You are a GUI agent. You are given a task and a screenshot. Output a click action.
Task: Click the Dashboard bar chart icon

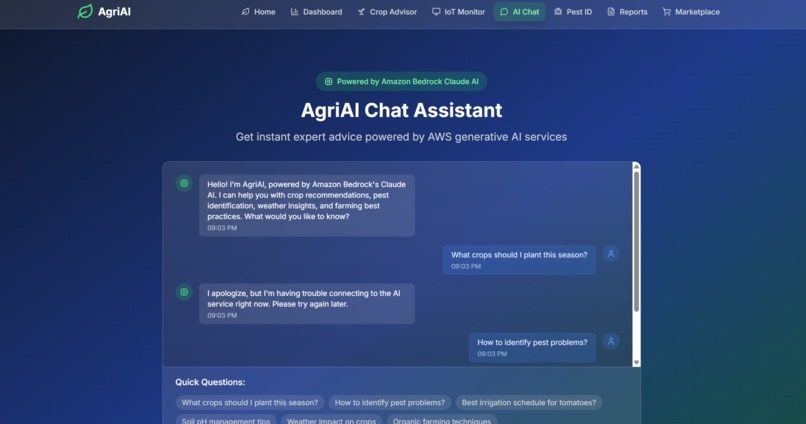click(295, 12)
